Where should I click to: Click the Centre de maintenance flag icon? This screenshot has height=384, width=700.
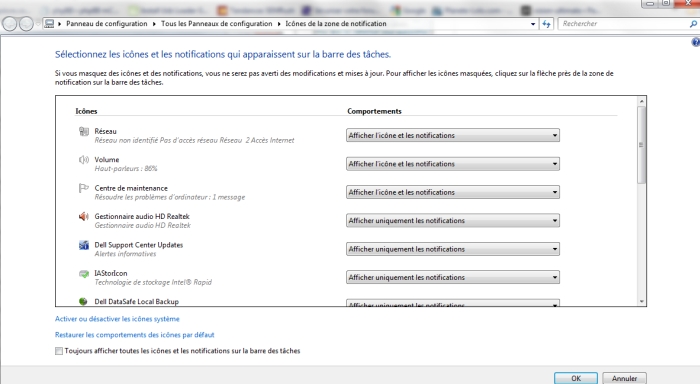tap(83, 188)
